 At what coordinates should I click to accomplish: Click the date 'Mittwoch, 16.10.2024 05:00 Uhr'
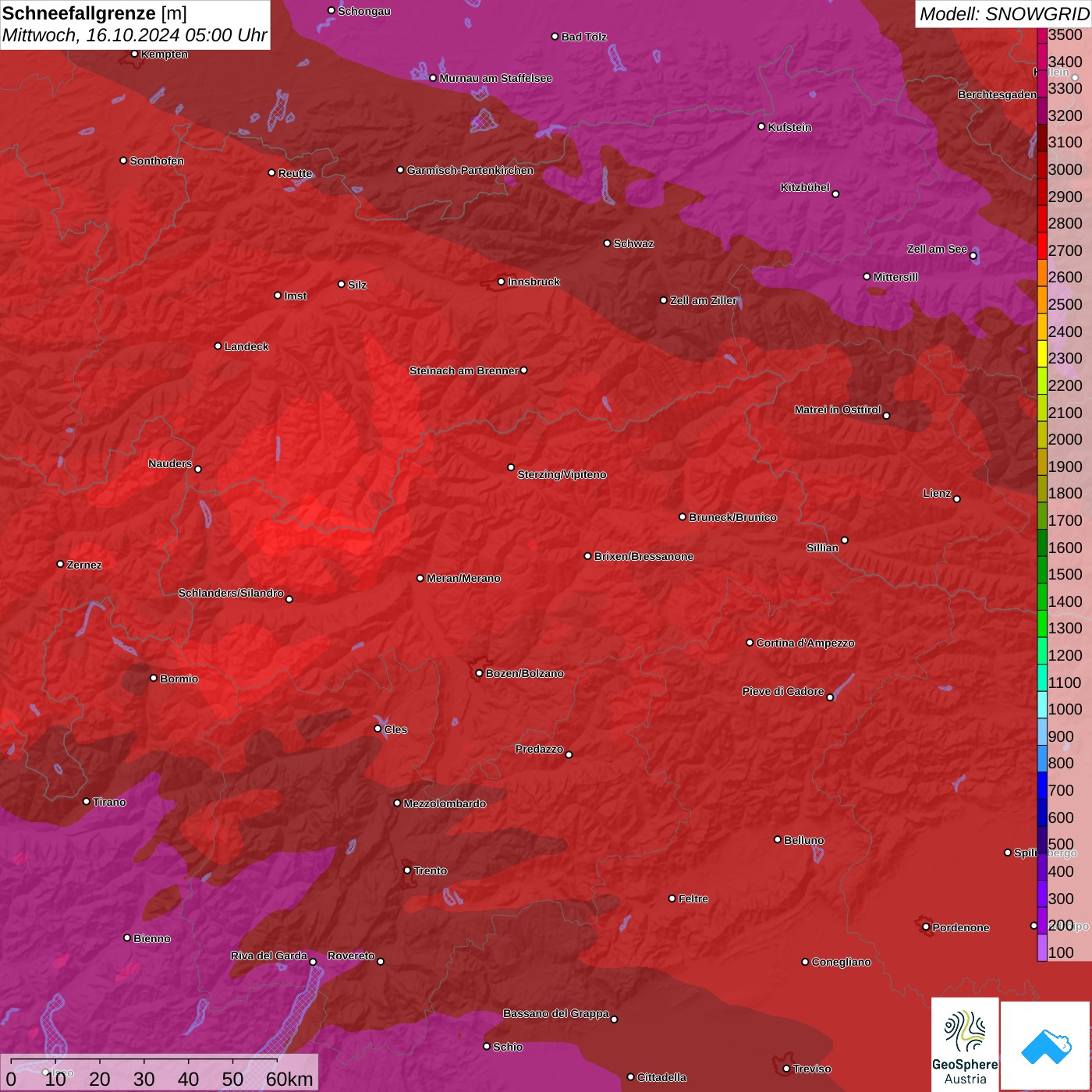(134, 35)
